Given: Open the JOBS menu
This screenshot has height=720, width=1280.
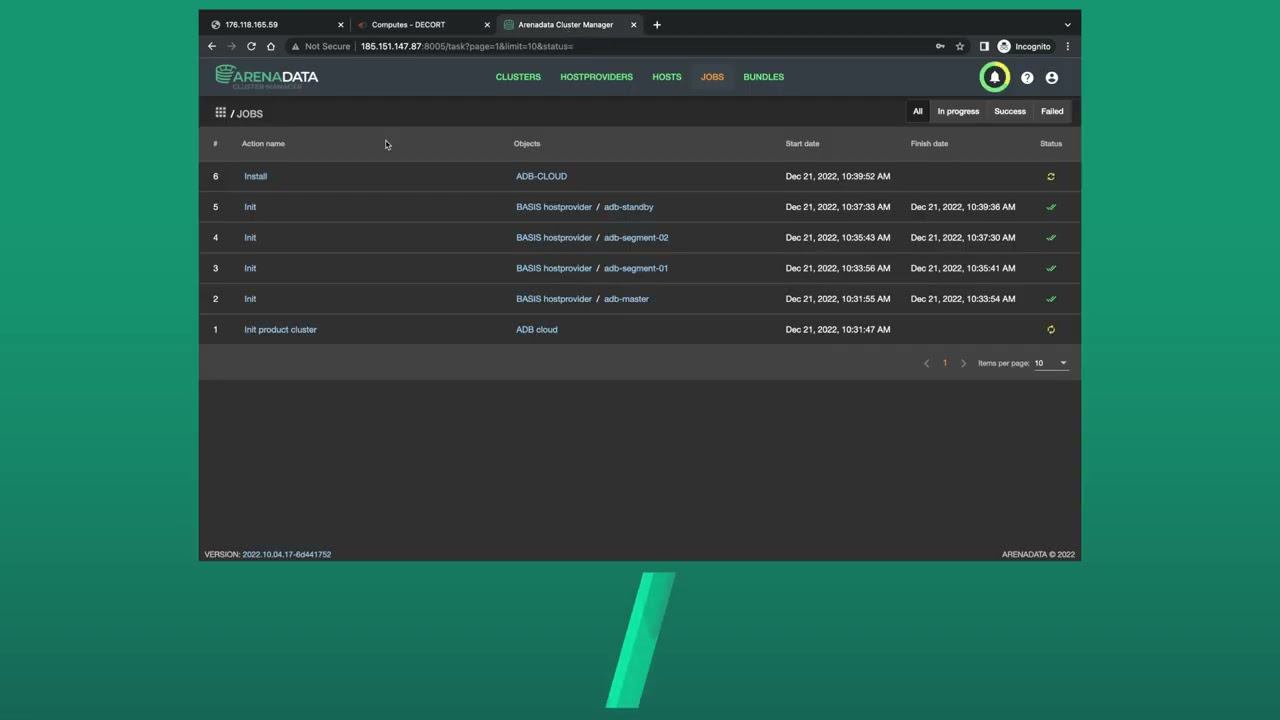Looking at the screenshot, I should click(x=712, y=77).
